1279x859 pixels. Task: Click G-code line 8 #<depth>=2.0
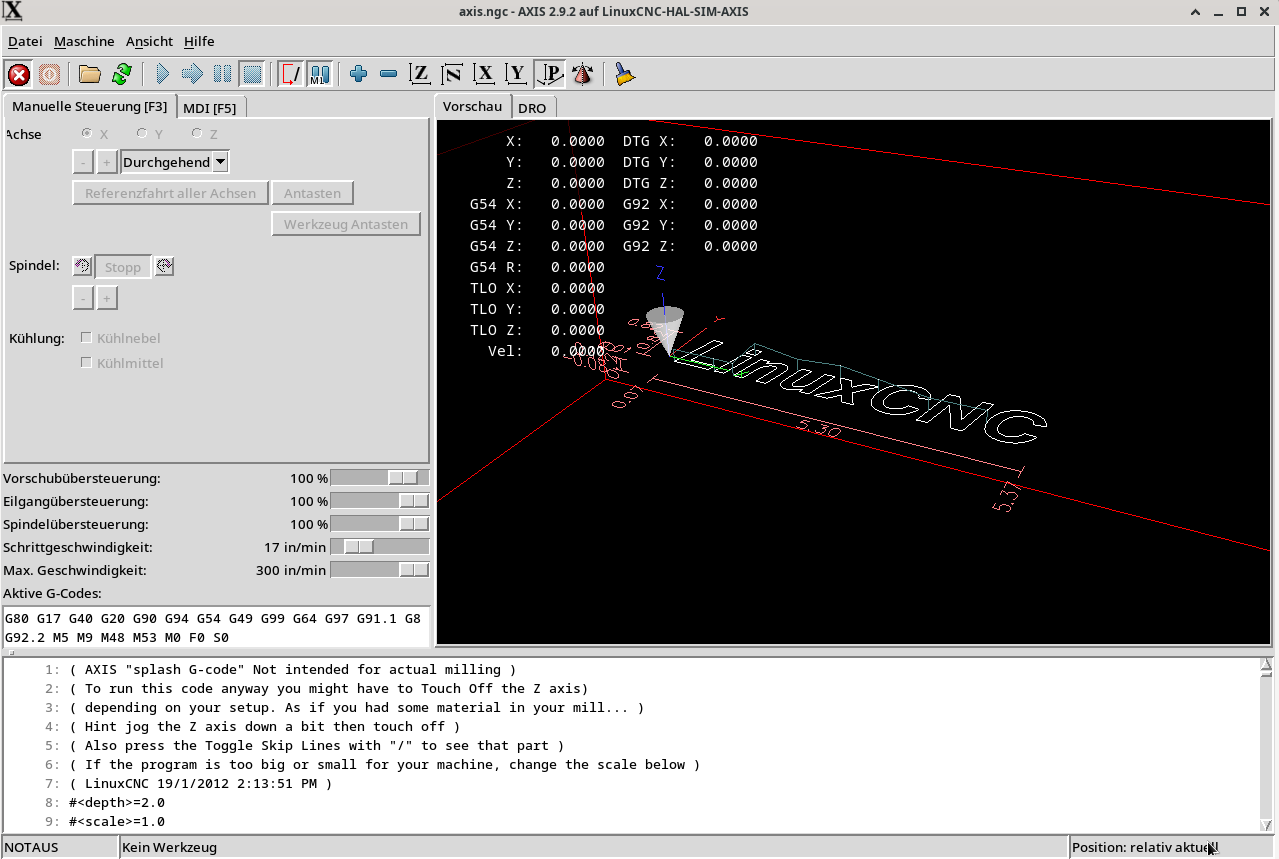(118, 803)
